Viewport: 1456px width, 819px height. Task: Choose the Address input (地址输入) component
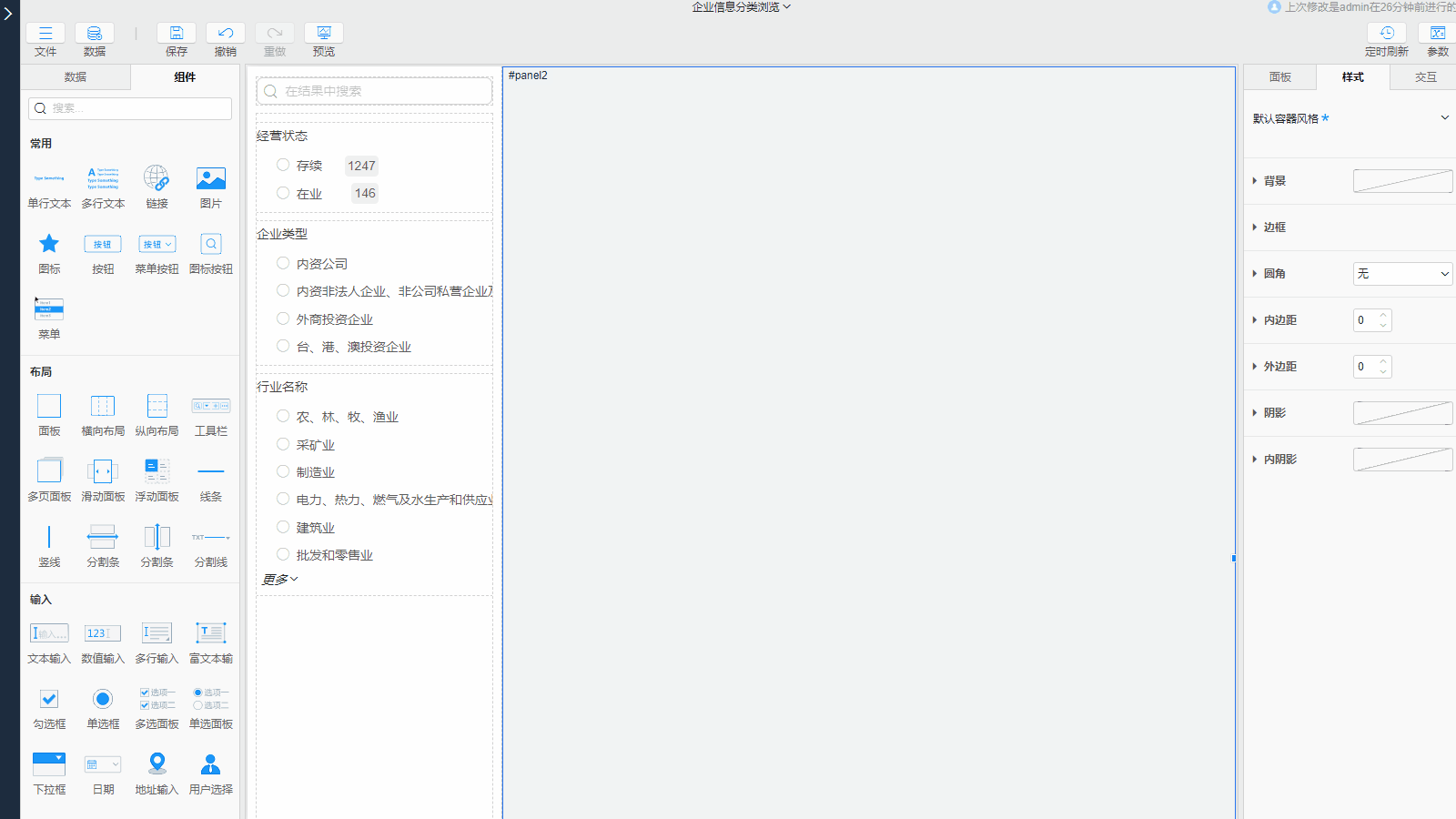click(157, 765)
